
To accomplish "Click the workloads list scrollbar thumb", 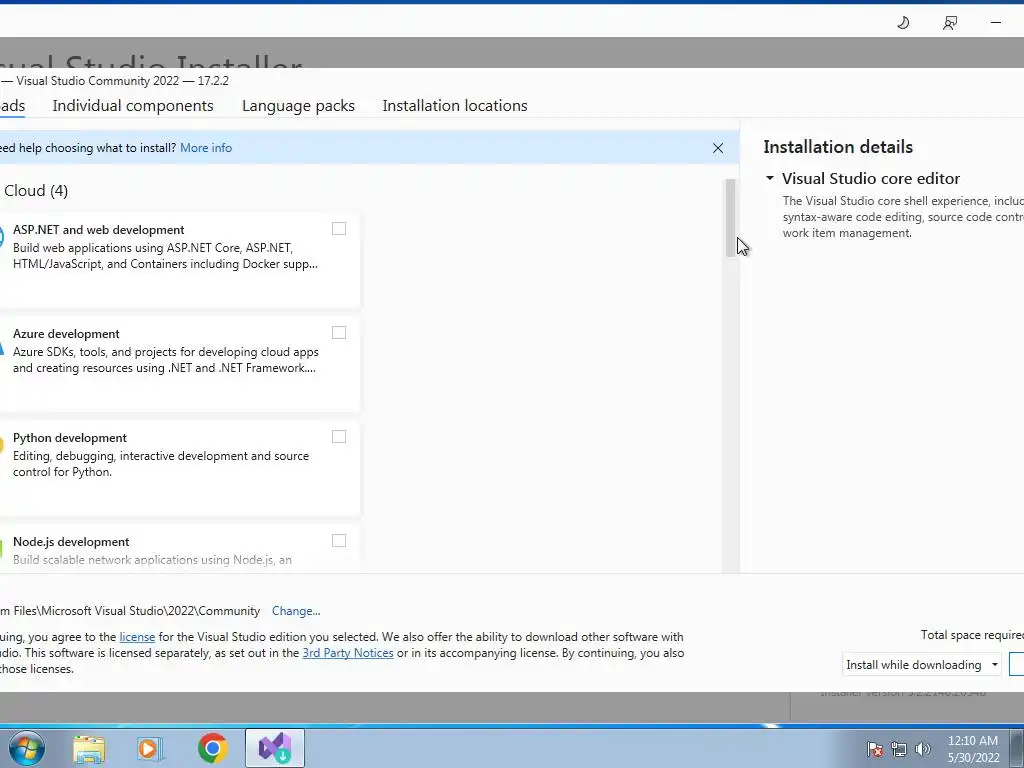I will [x=730, y=217].
